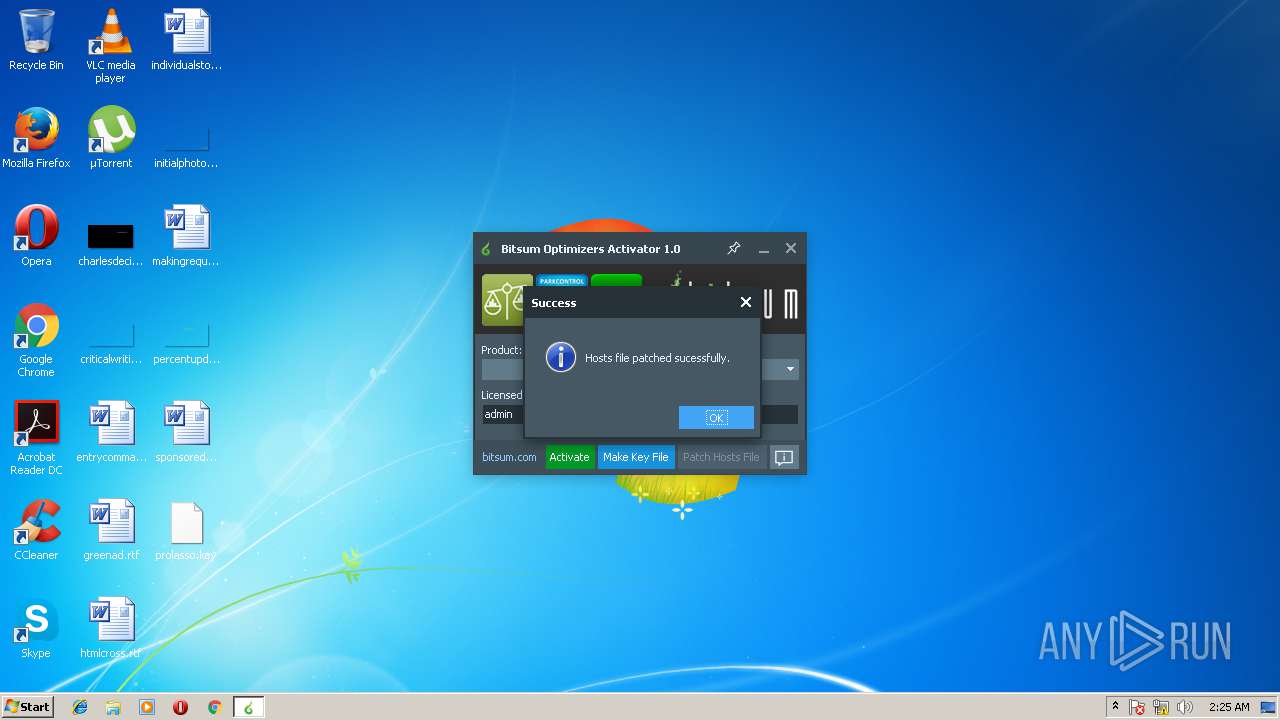Click the 2:25 AM system clock
The width and height of the screenshot is (1280, 720).
tap(1229, 707)
